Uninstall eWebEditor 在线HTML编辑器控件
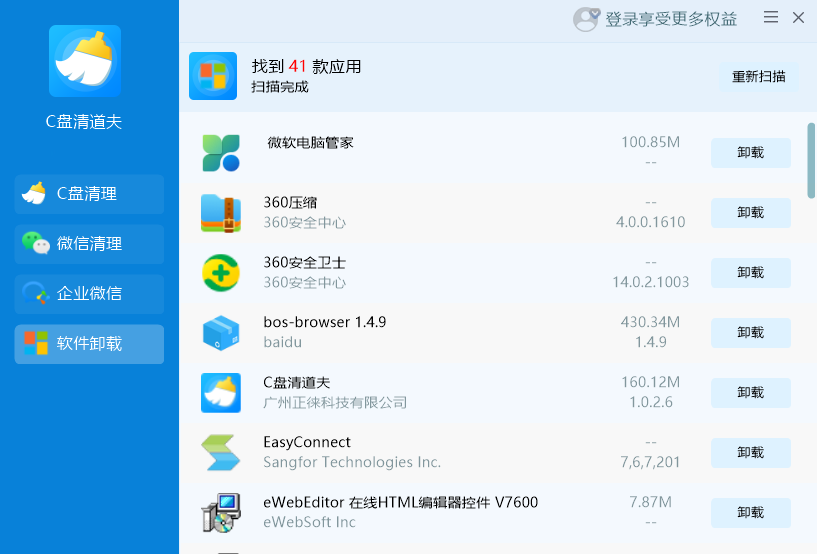Image resolution: width=817 pixels, height=554 pixels. pyautogui.click(x=751, y=512)
